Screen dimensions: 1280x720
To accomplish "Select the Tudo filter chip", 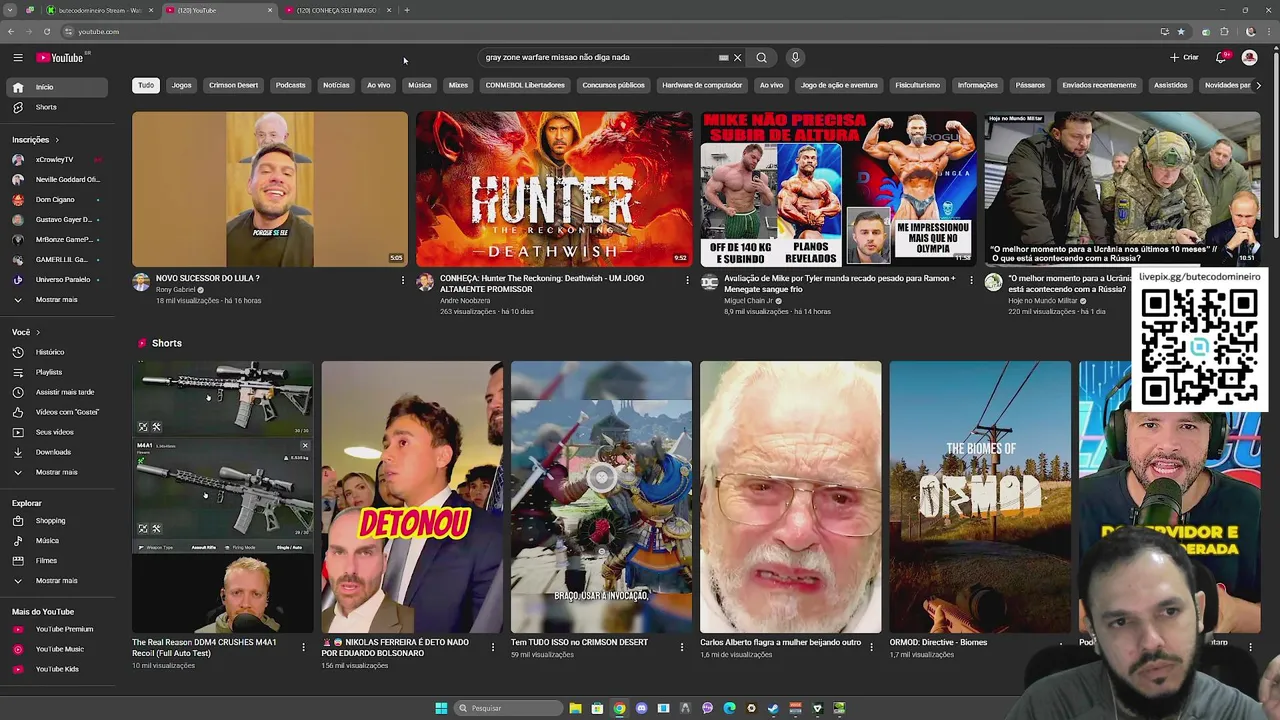I will (146, 85).
